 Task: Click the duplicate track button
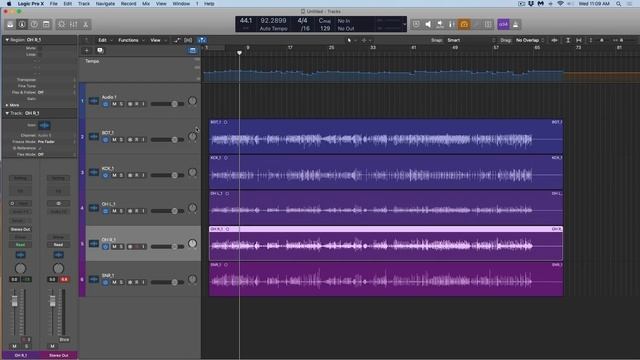100,51
